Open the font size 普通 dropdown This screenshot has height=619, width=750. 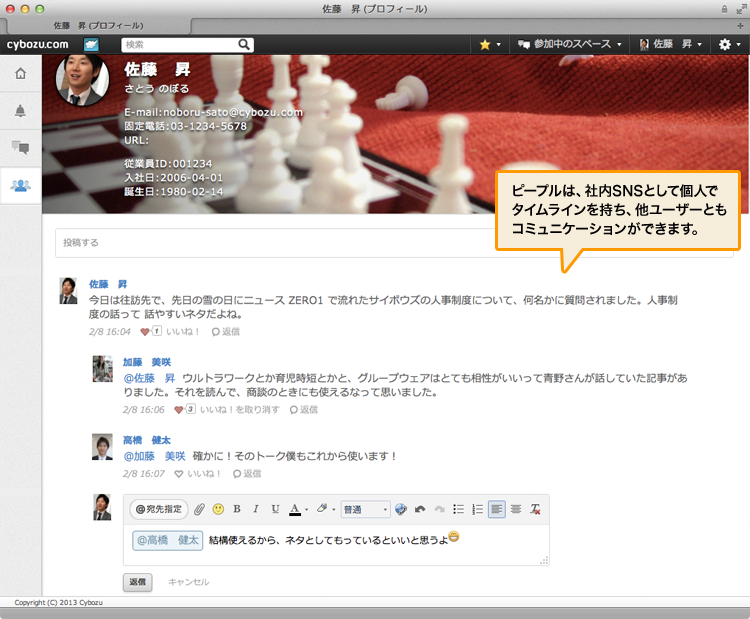[365, 509]
